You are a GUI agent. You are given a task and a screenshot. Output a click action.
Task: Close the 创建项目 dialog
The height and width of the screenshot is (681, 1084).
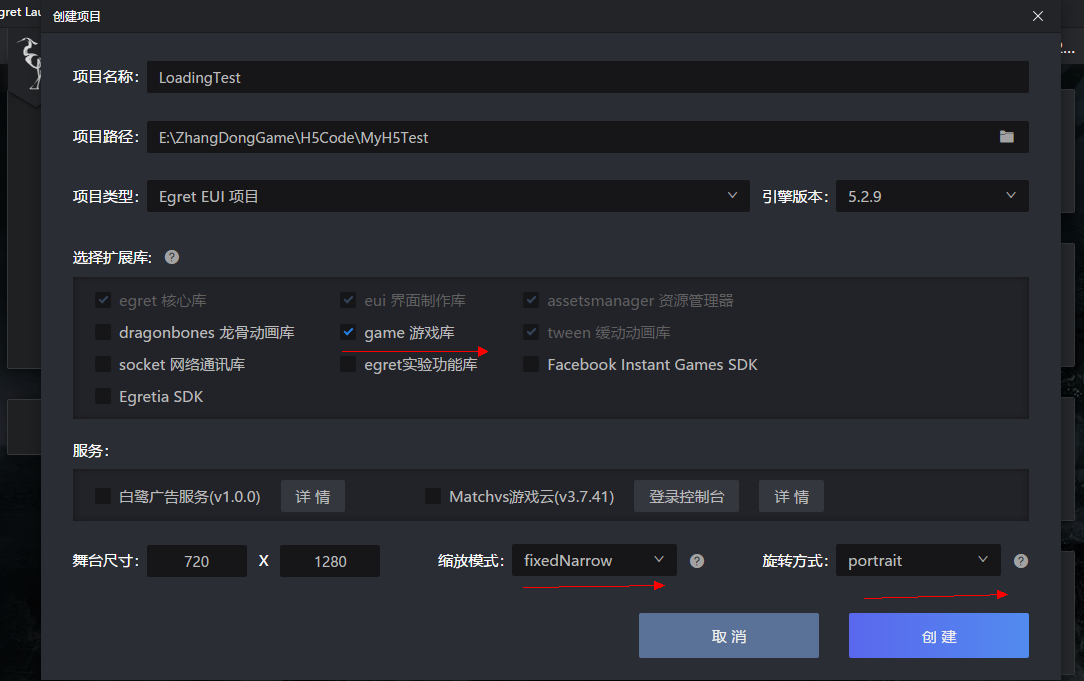click(1038, 16)
